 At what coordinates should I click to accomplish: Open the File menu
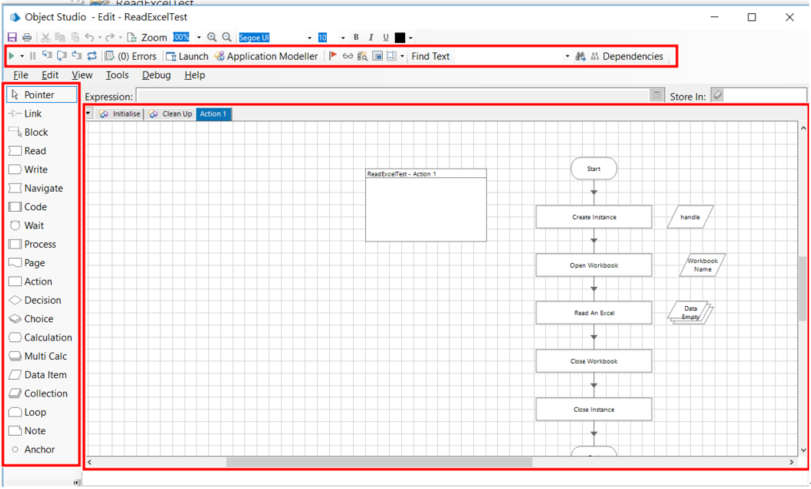(21, 75)
